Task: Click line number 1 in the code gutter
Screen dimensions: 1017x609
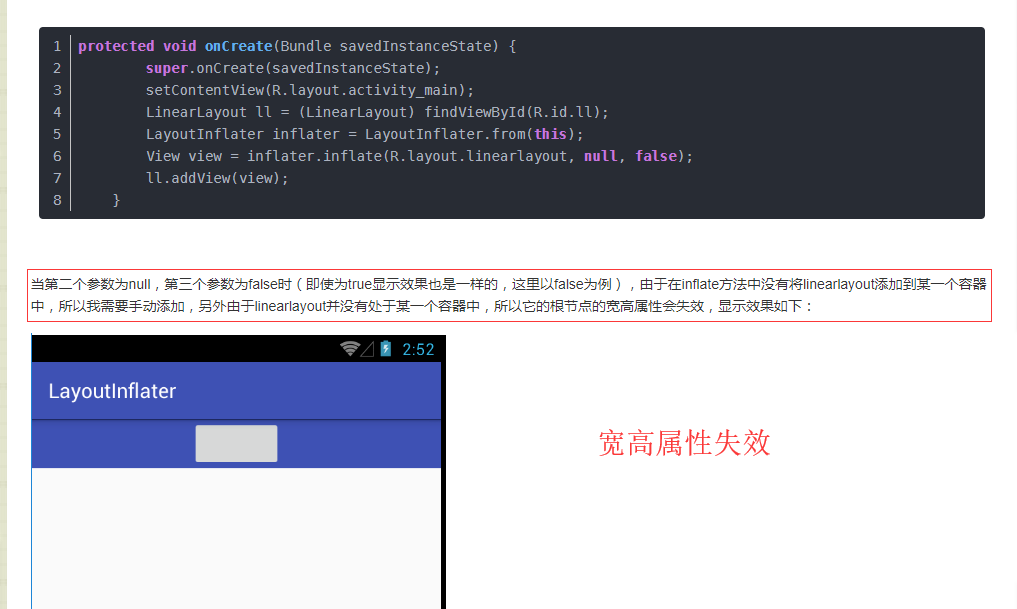Action: (x=57, y=46)
